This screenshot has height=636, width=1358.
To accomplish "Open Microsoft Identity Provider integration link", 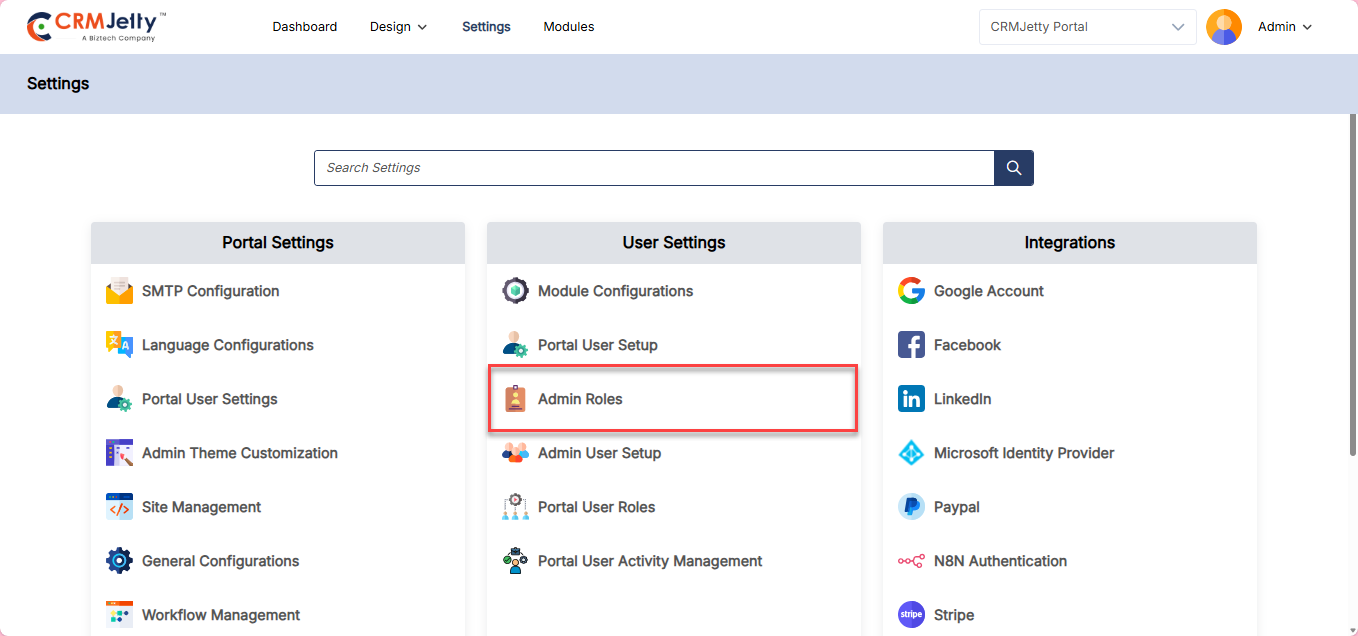I will pos(1023,453).
